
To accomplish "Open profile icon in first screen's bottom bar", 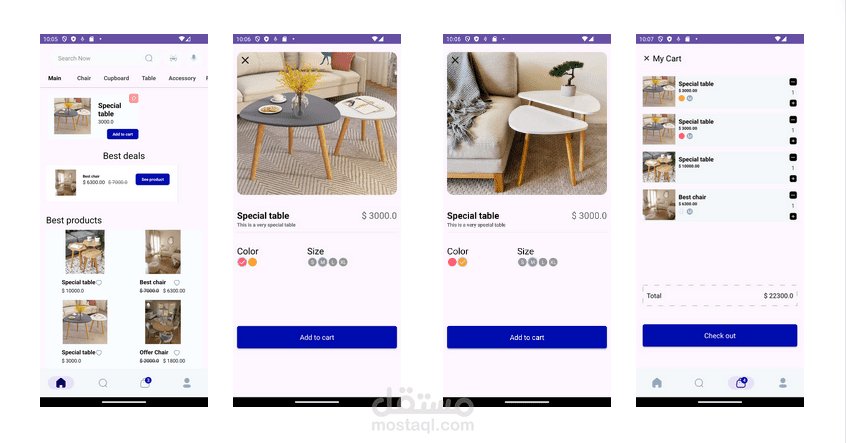I will 187,383.
